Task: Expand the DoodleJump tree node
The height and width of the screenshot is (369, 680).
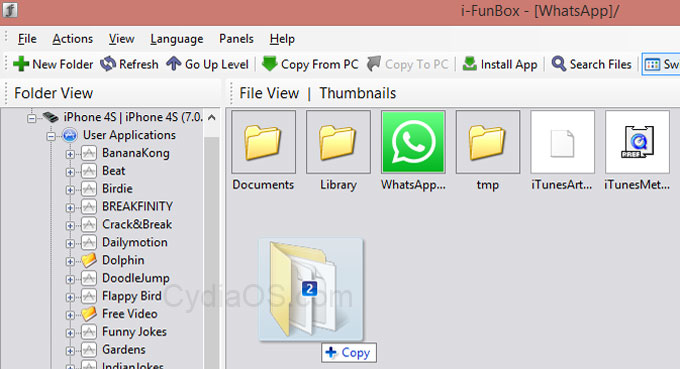Action: (70, 279)
